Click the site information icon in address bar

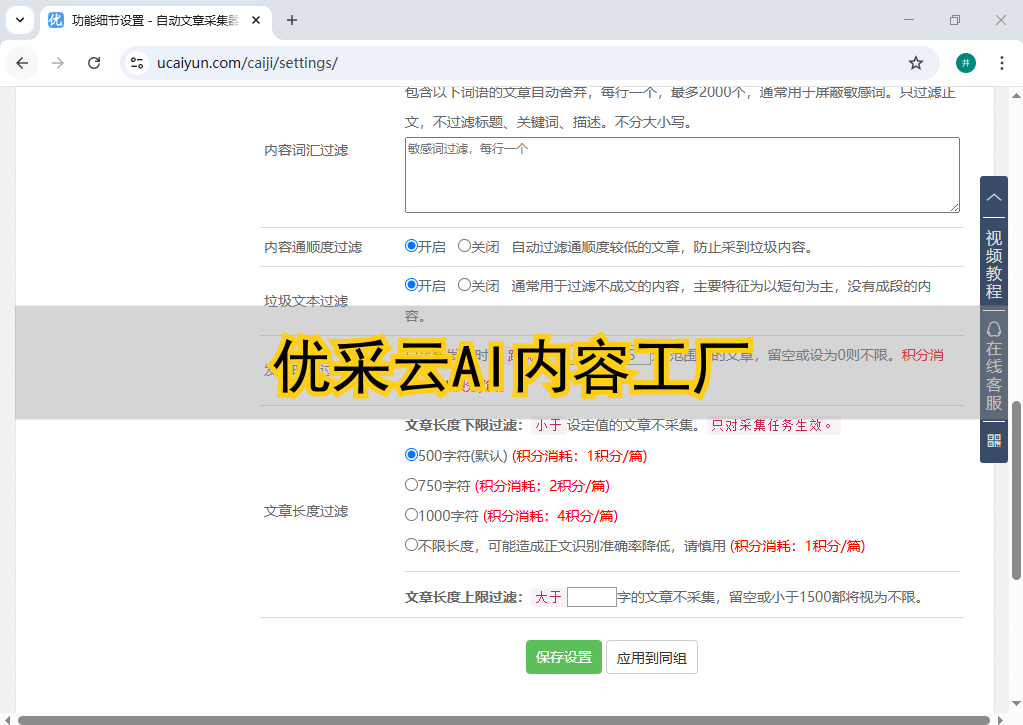tap(137, 63)
